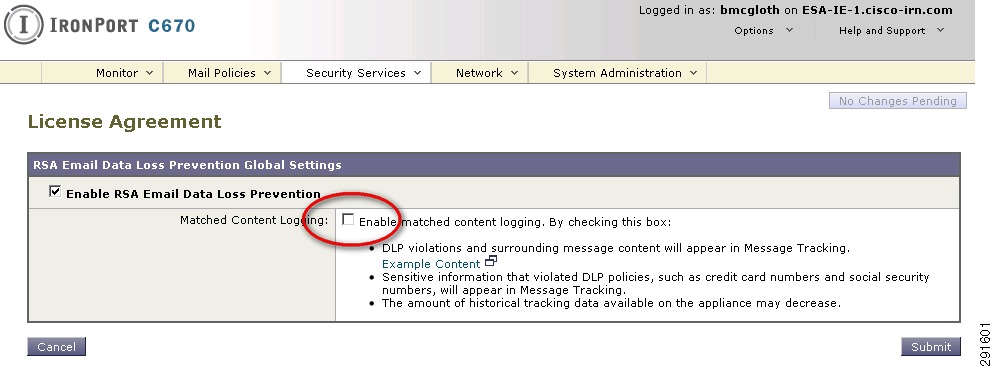This screenshot has width=992, height=368.
Task: Click the Submit button
Action: (x=931, y=347)
